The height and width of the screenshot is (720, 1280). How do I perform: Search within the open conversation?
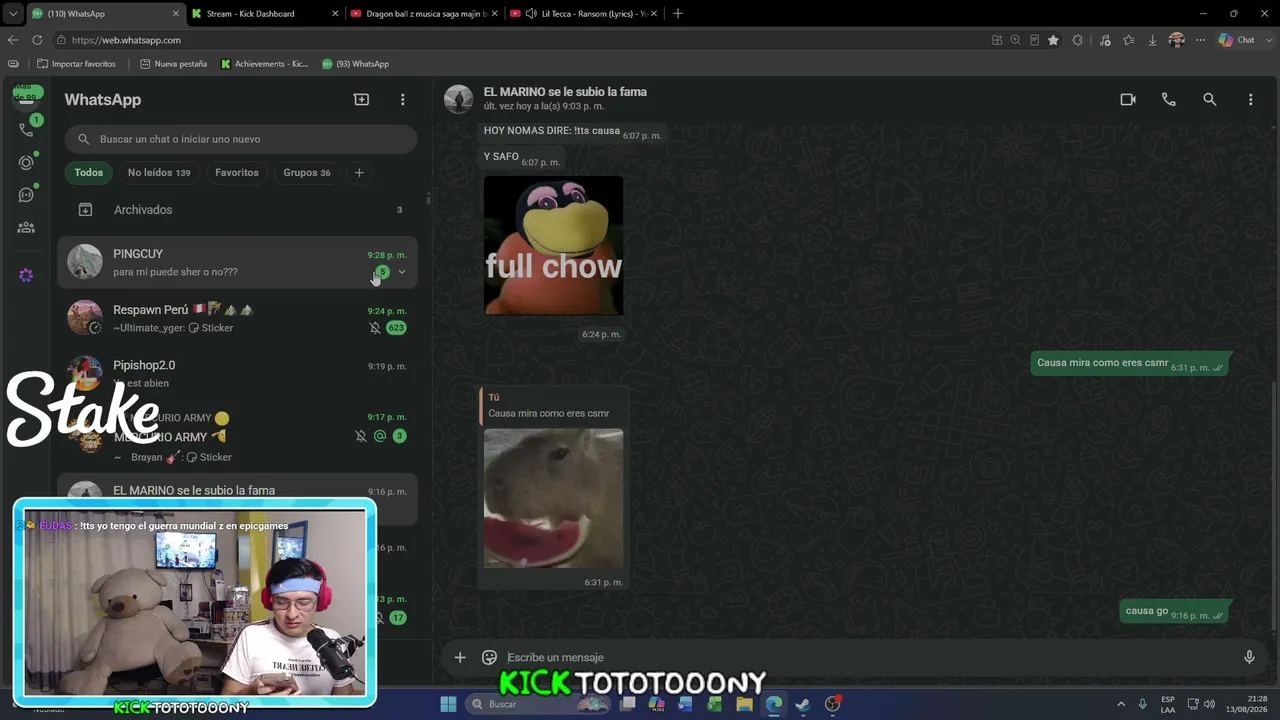click(x=1210, y=100)
